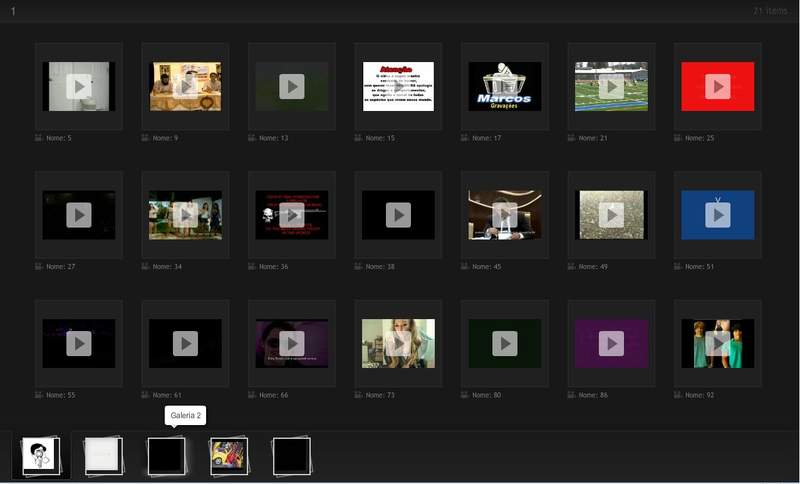This screenshot has width=800, height=484.
Task: Select the label text Nome: 55
Action: [60, 395]
